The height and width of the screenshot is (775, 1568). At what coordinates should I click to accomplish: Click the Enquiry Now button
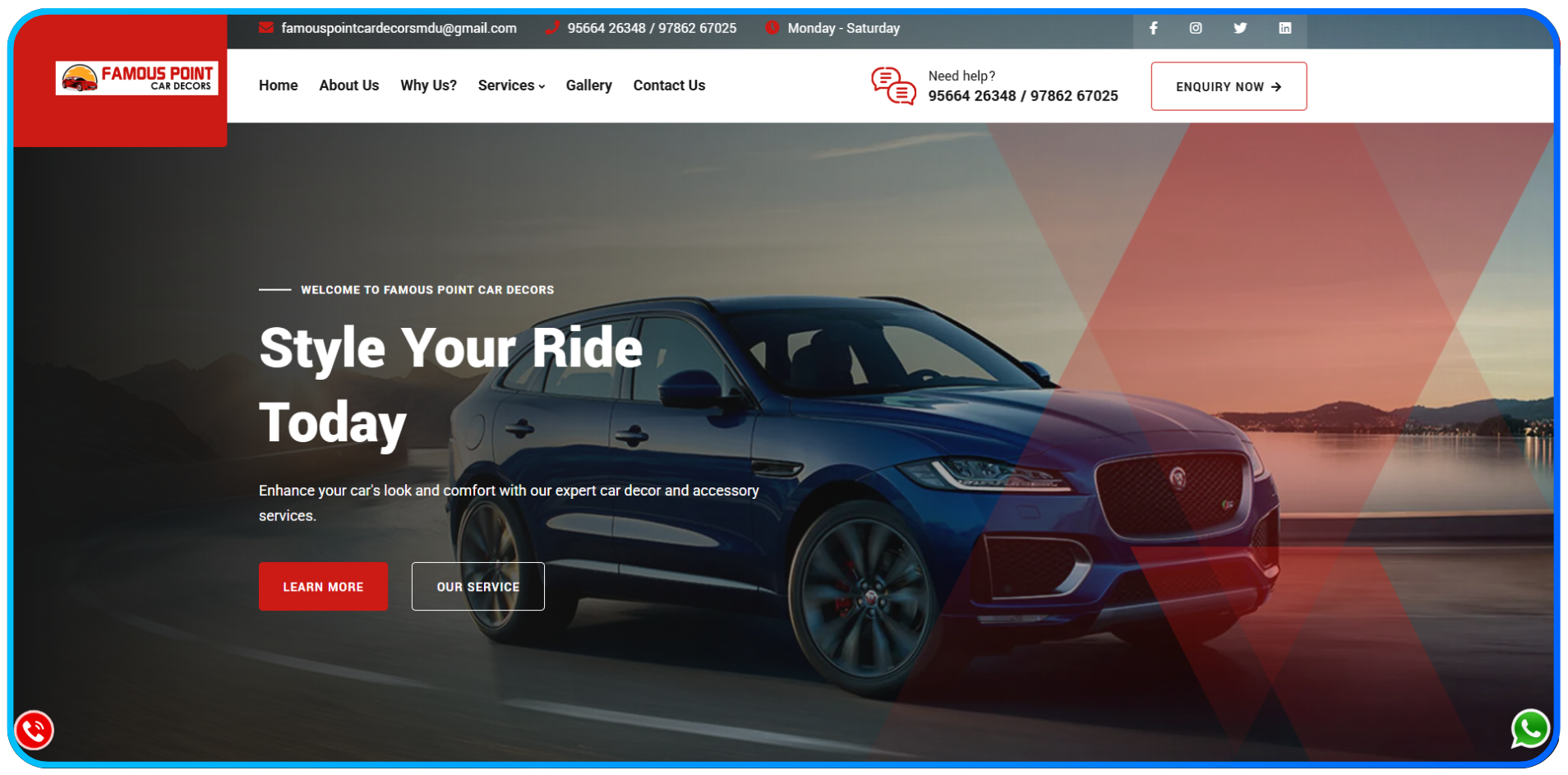pos(1228,86)
